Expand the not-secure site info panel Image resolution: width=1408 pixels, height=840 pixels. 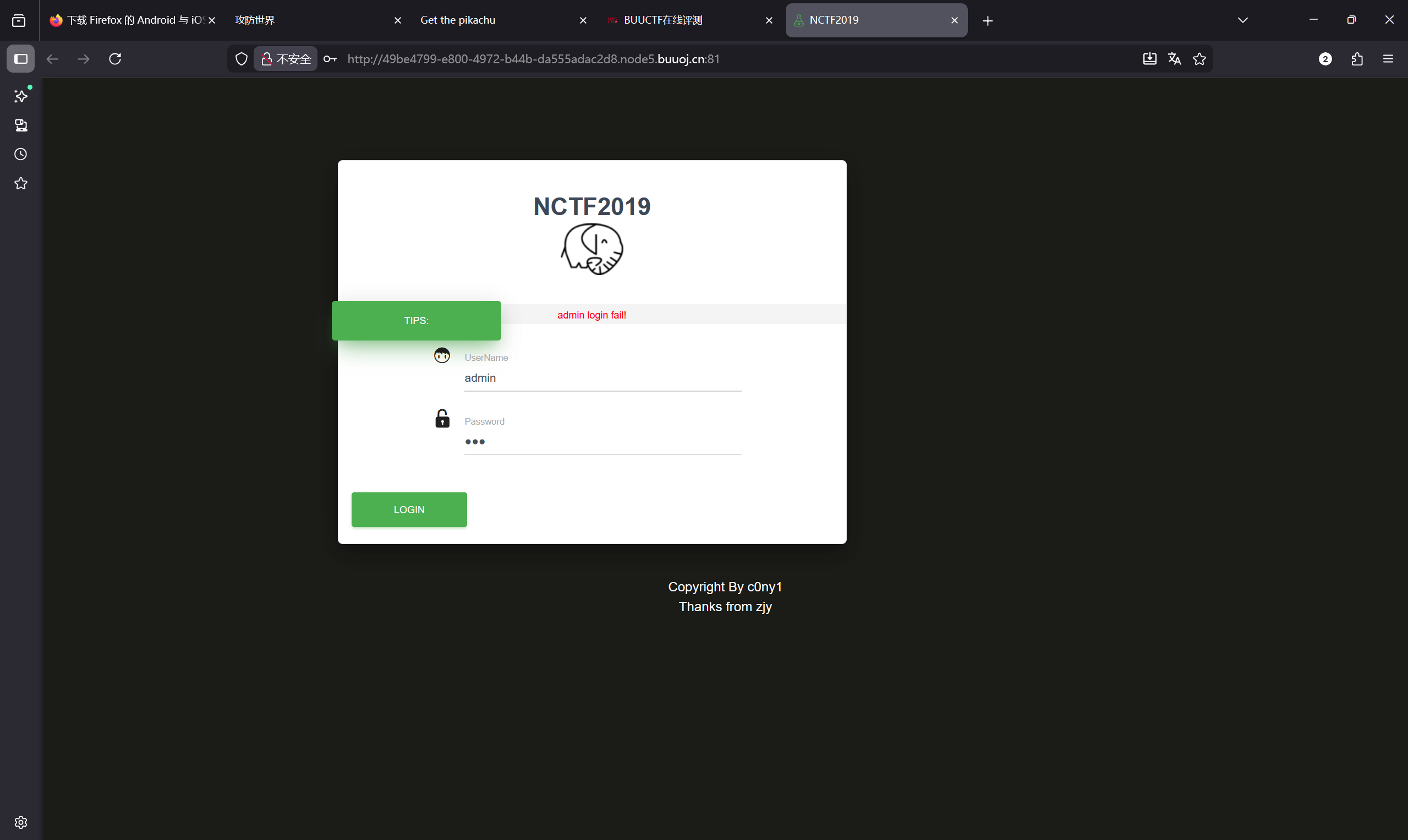pyautogui.click(x=287, y=59)
